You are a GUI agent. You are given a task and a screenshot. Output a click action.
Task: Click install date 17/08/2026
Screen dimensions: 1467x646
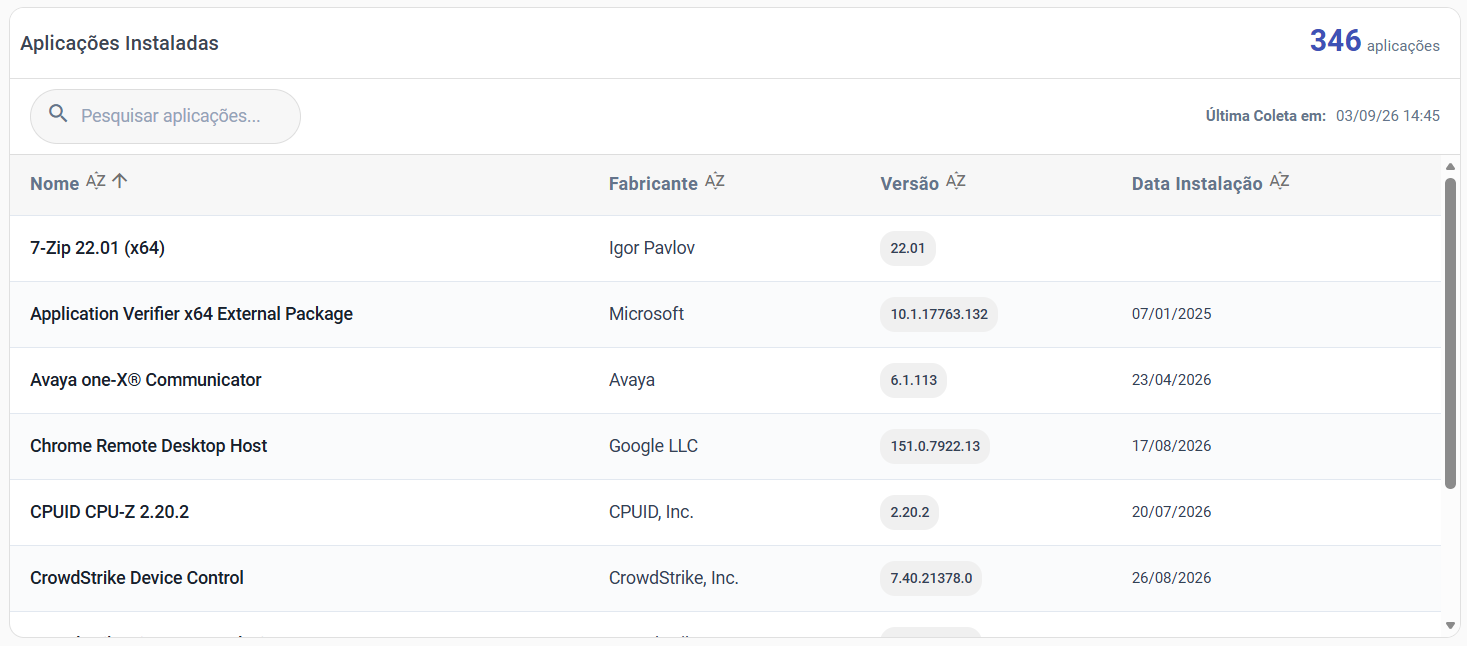coord(1171,446)
